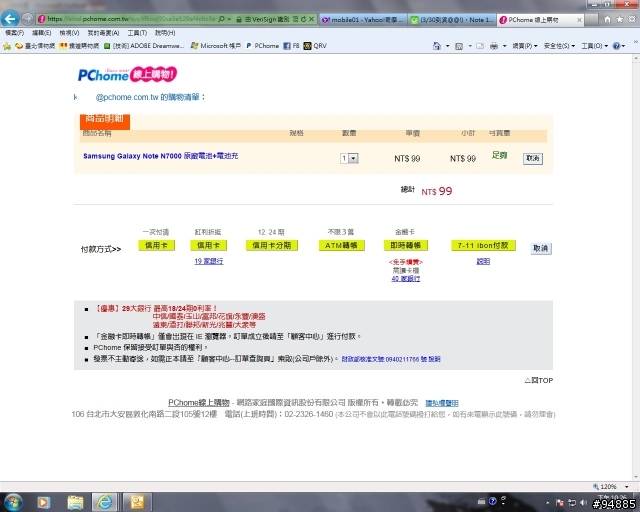Expand the address bar search dropdown arrow

coord(229,19)
